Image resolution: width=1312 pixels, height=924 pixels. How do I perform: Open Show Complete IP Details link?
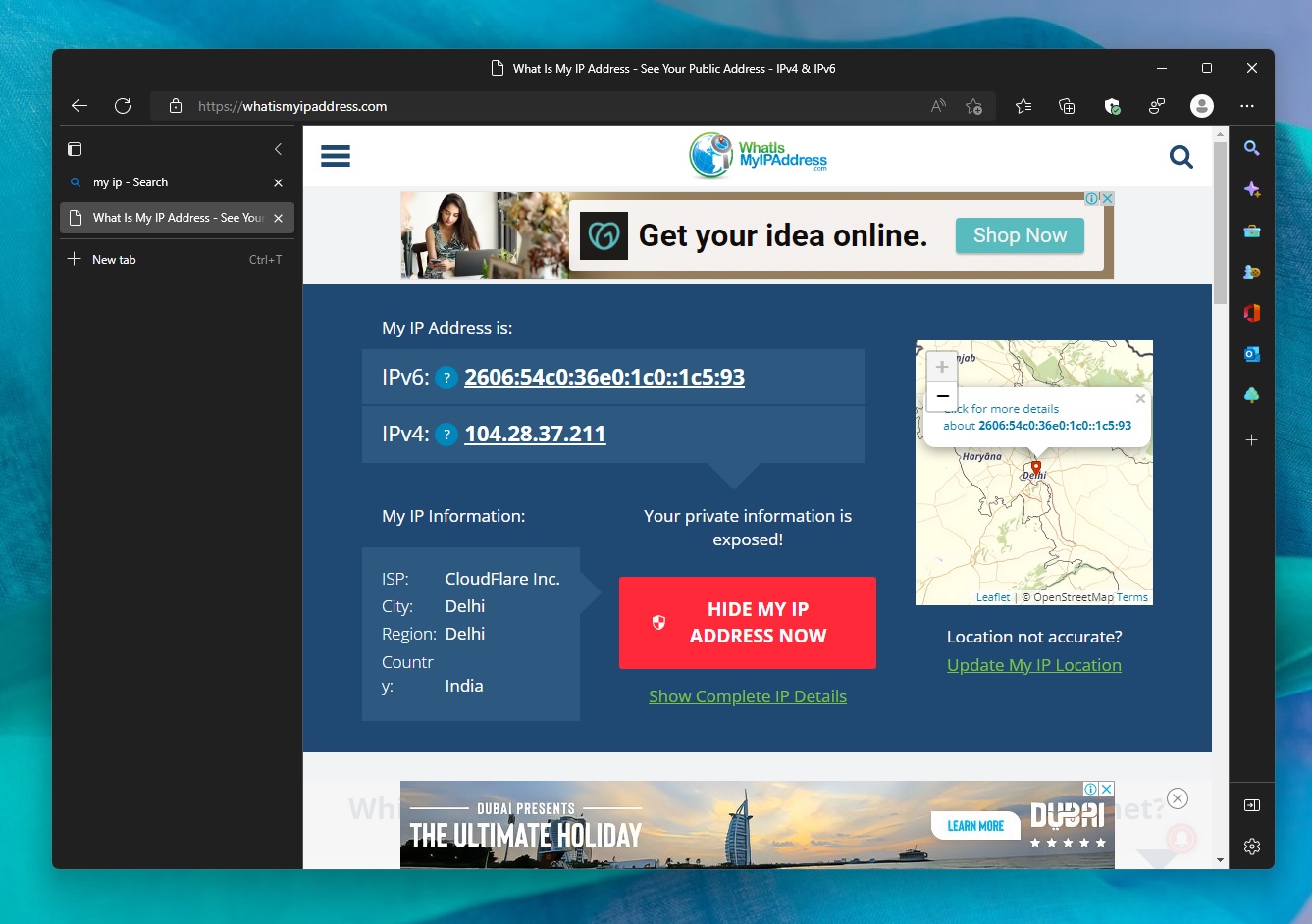tap(747, 696)
